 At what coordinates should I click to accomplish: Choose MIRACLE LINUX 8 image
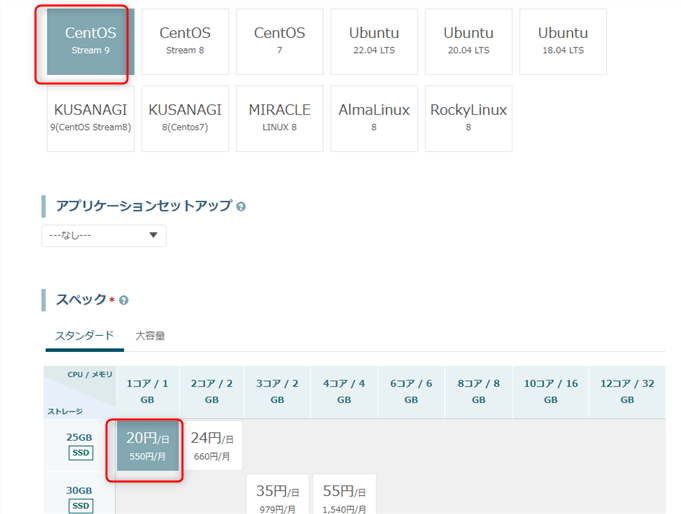280,119
